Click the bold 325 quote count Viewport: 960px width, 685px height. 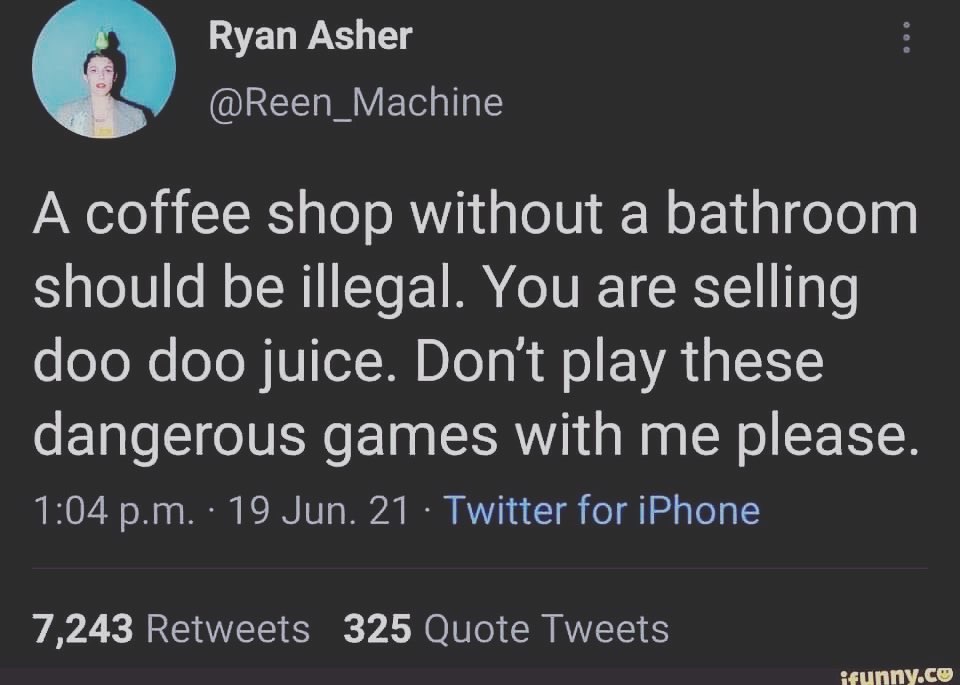point(378,629)
